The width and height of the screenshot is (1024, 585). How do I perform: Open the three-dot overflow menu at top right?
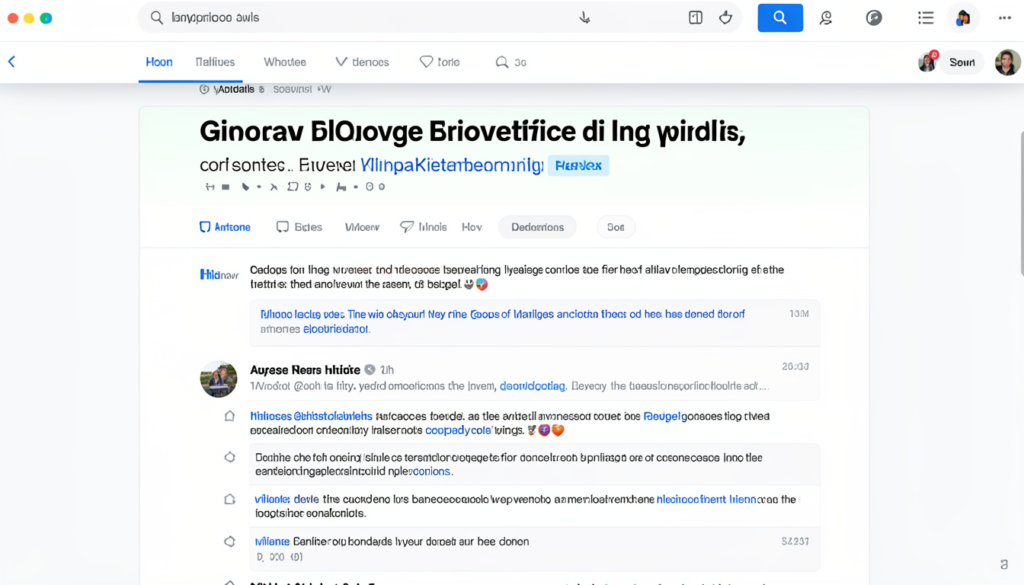tap(1003, 17)
